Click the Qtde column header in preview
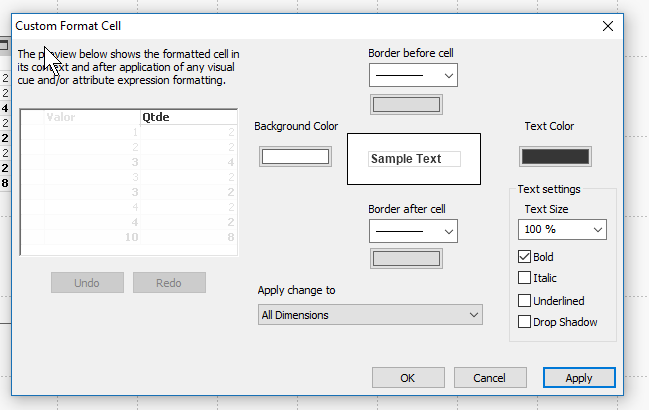The image size is (649, 410). pos(187,116)
